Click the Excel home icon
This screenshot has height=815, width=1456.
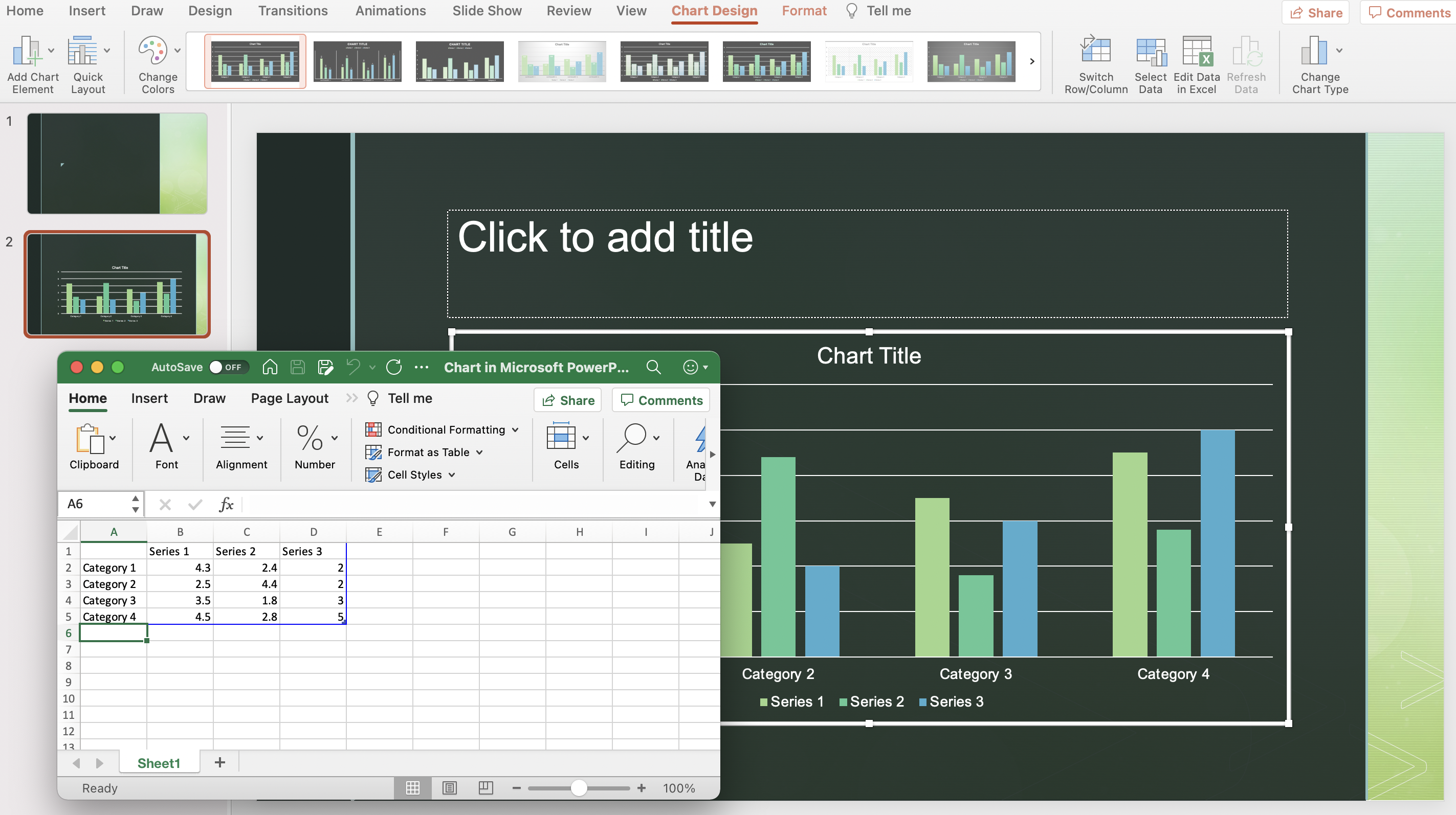pyautogui.click(x=270, y=368)
